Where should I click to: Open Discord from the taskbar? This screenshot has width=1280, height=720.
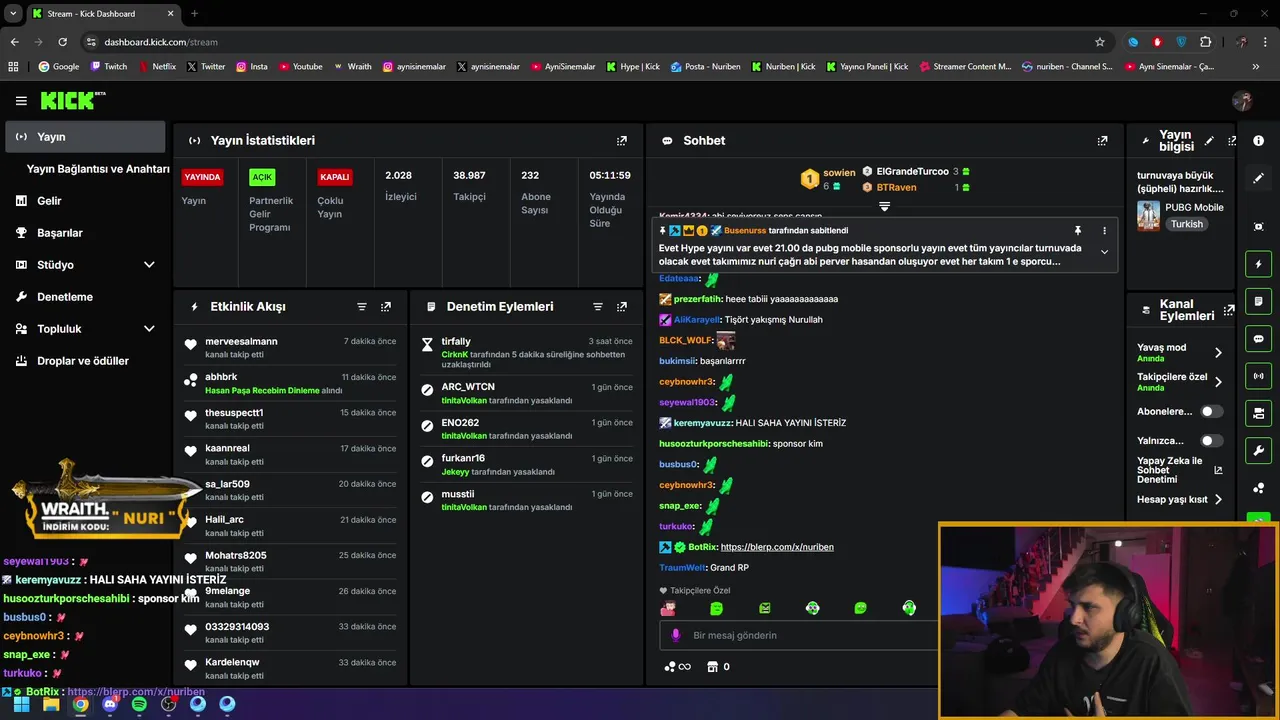click(110, 704)
